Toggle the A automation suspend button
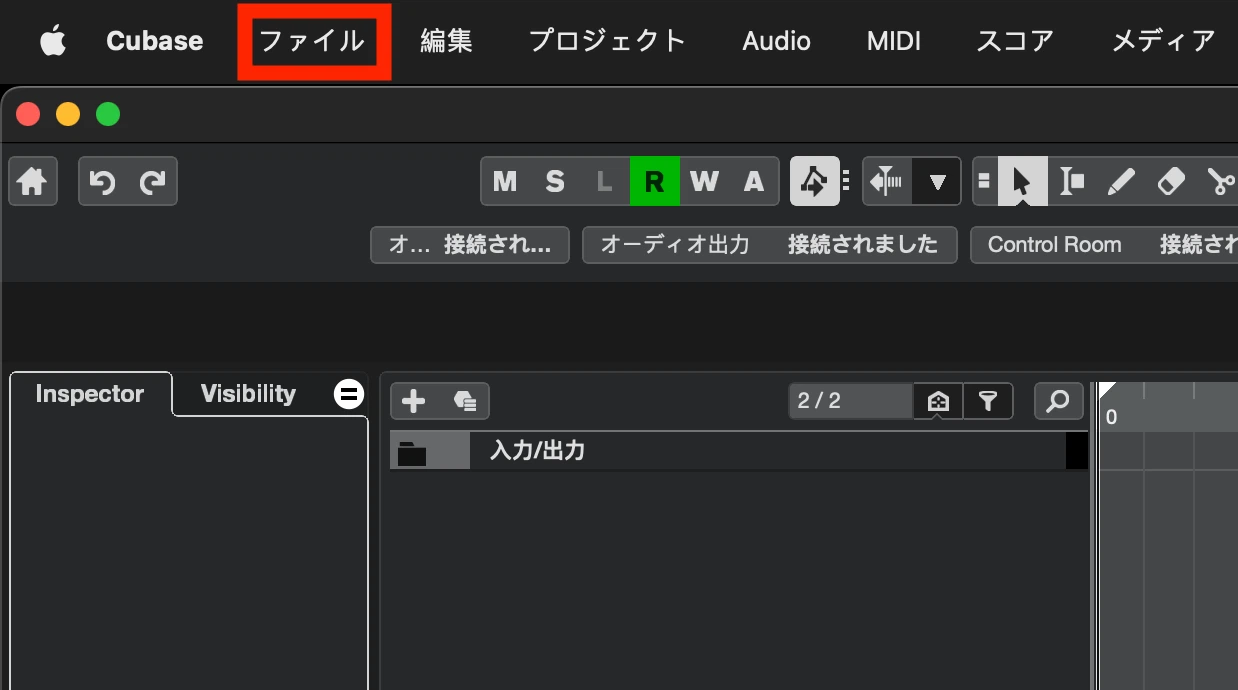1238x690 pixels. pyautogui.click(x=754, y=181)
